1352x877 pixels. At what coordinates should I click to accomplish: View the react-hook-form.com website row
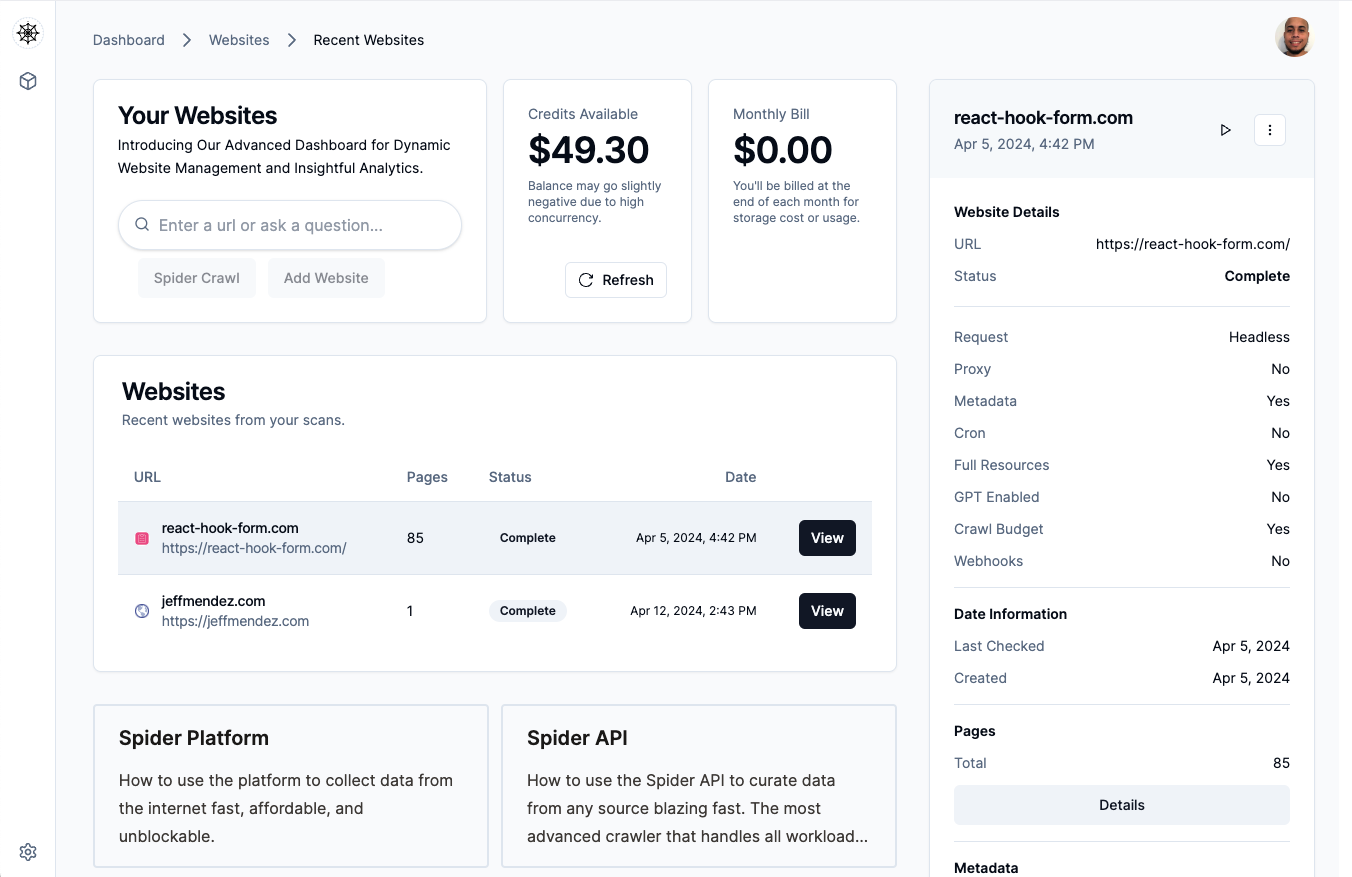[x=826, y=538]
